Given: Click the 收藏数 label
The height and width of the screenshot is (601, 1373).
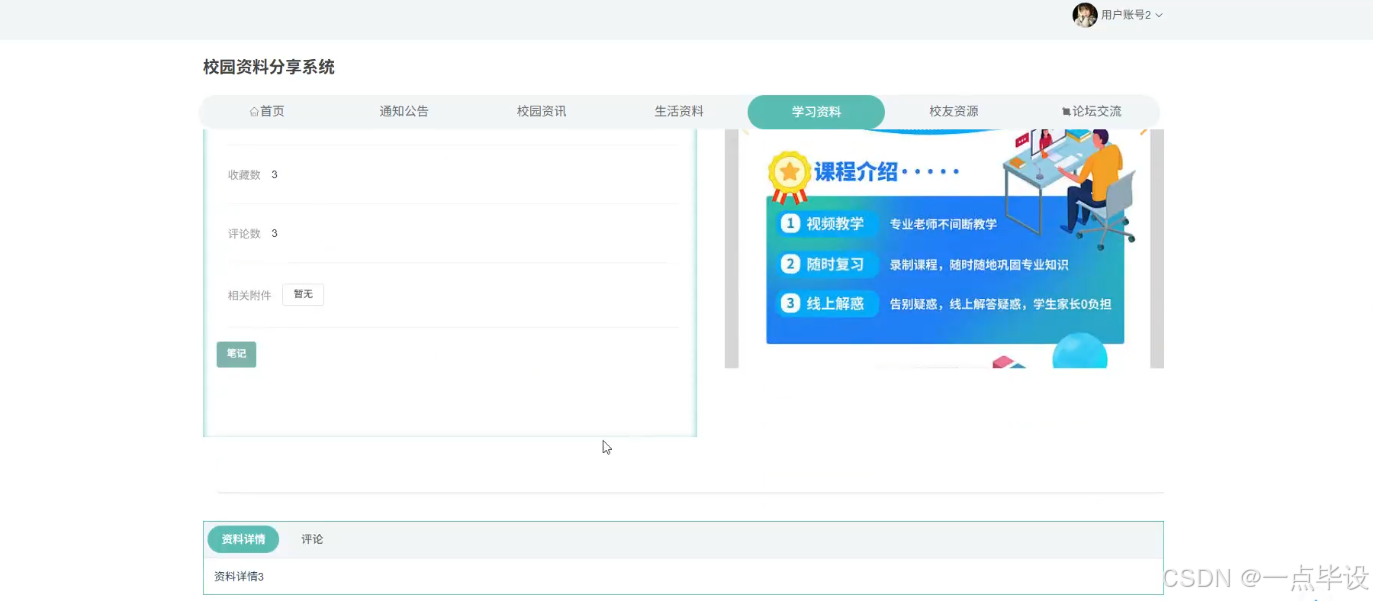Looking at the screenshot, I should tap(244, 175).
